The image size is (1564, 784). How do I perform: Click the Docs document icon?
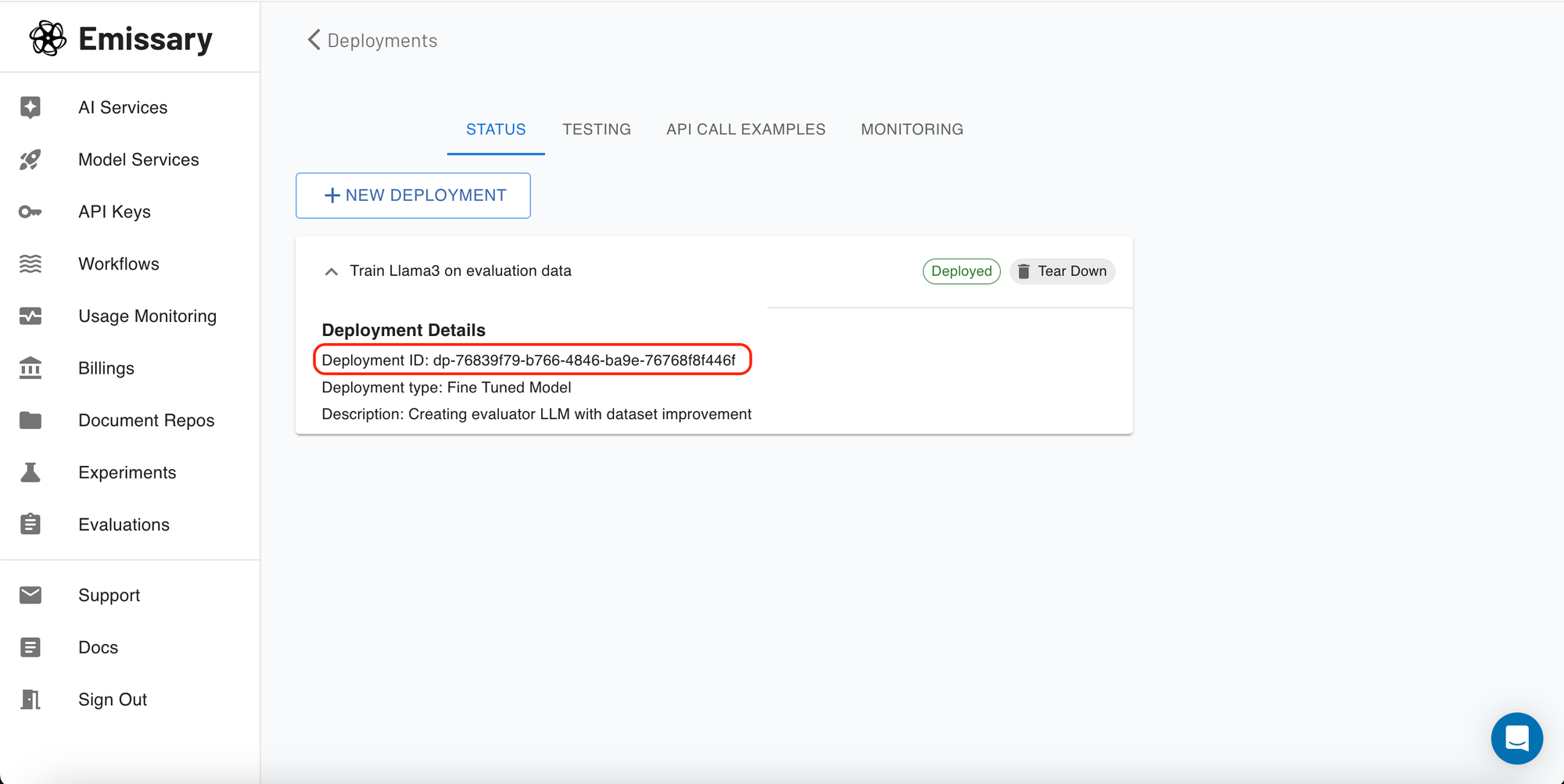tap(30, 647)
